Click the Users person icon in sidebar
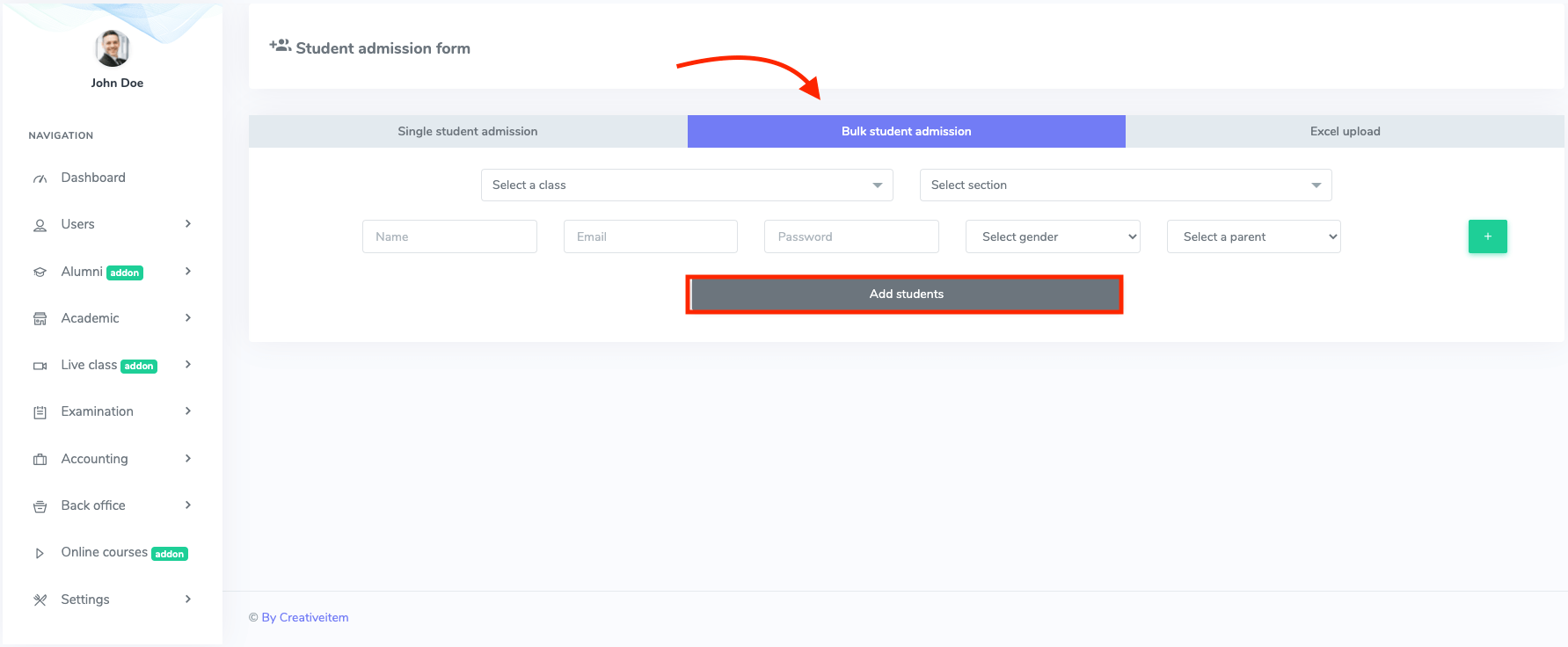The image size is (1568, 647). click(x=40, y=225)
